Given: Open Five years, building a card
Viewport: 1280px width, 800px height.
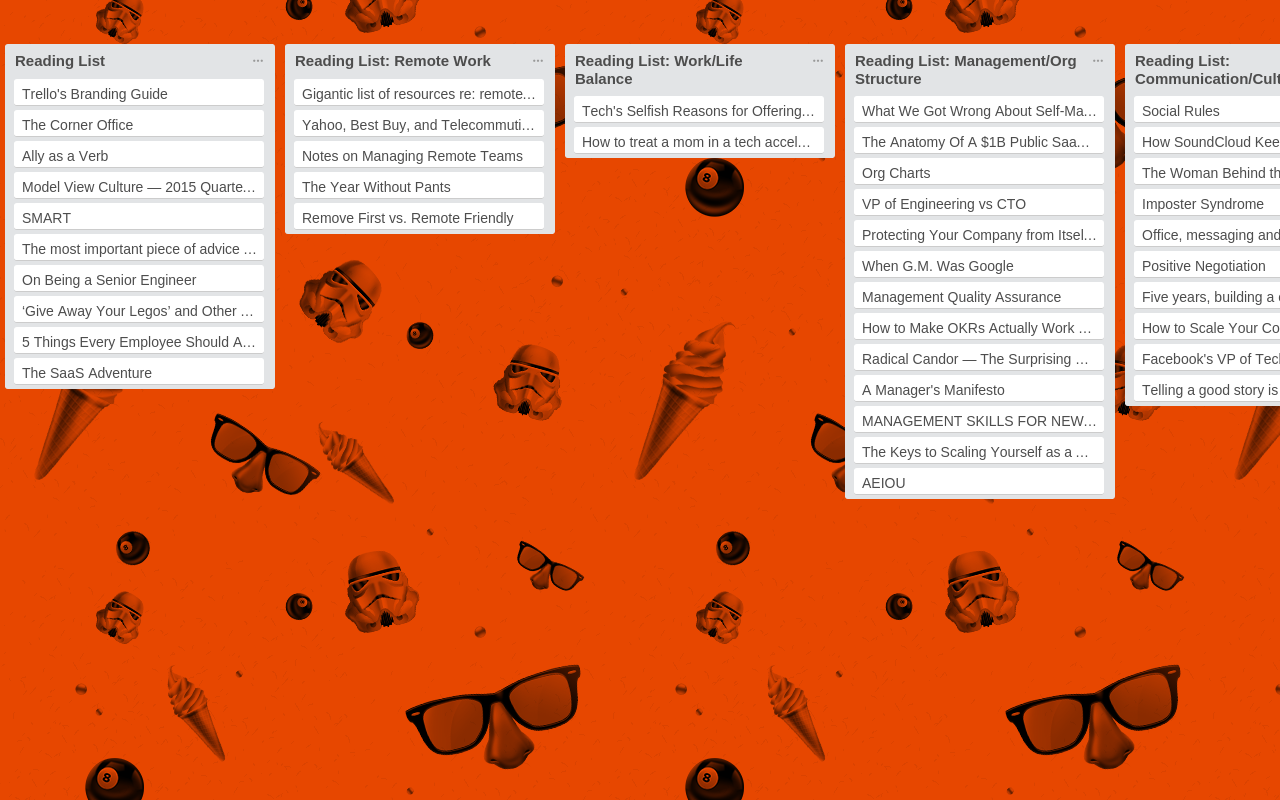Looking at the screenshot, I should point(1207,296).
